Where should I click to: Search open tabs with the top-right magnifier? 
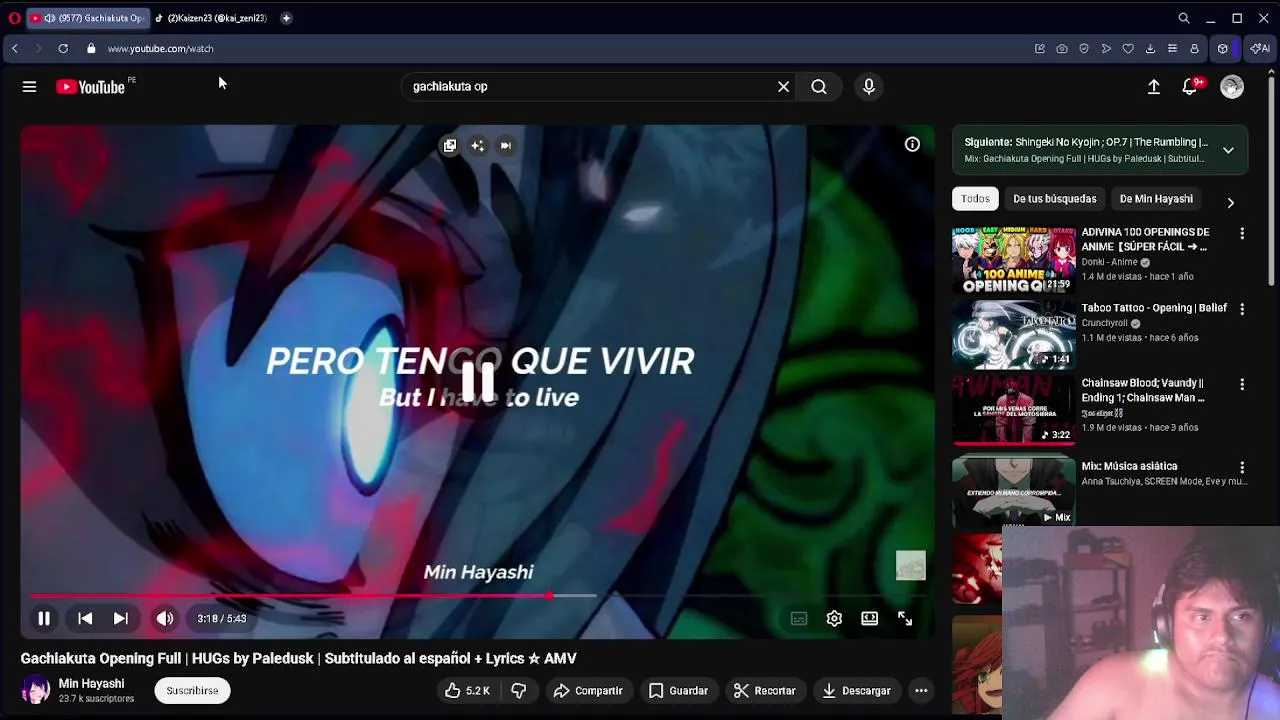(x=1184, y=18)
